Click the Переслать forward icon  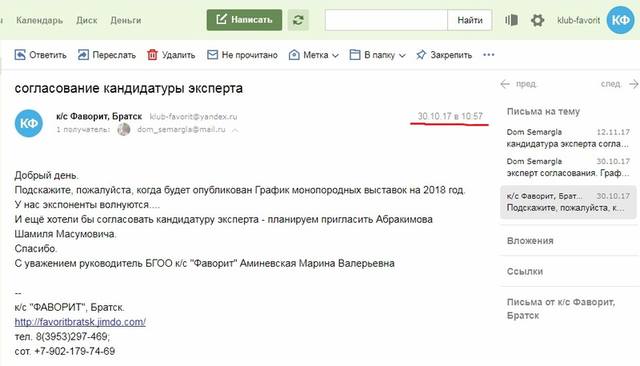[83, 55]
